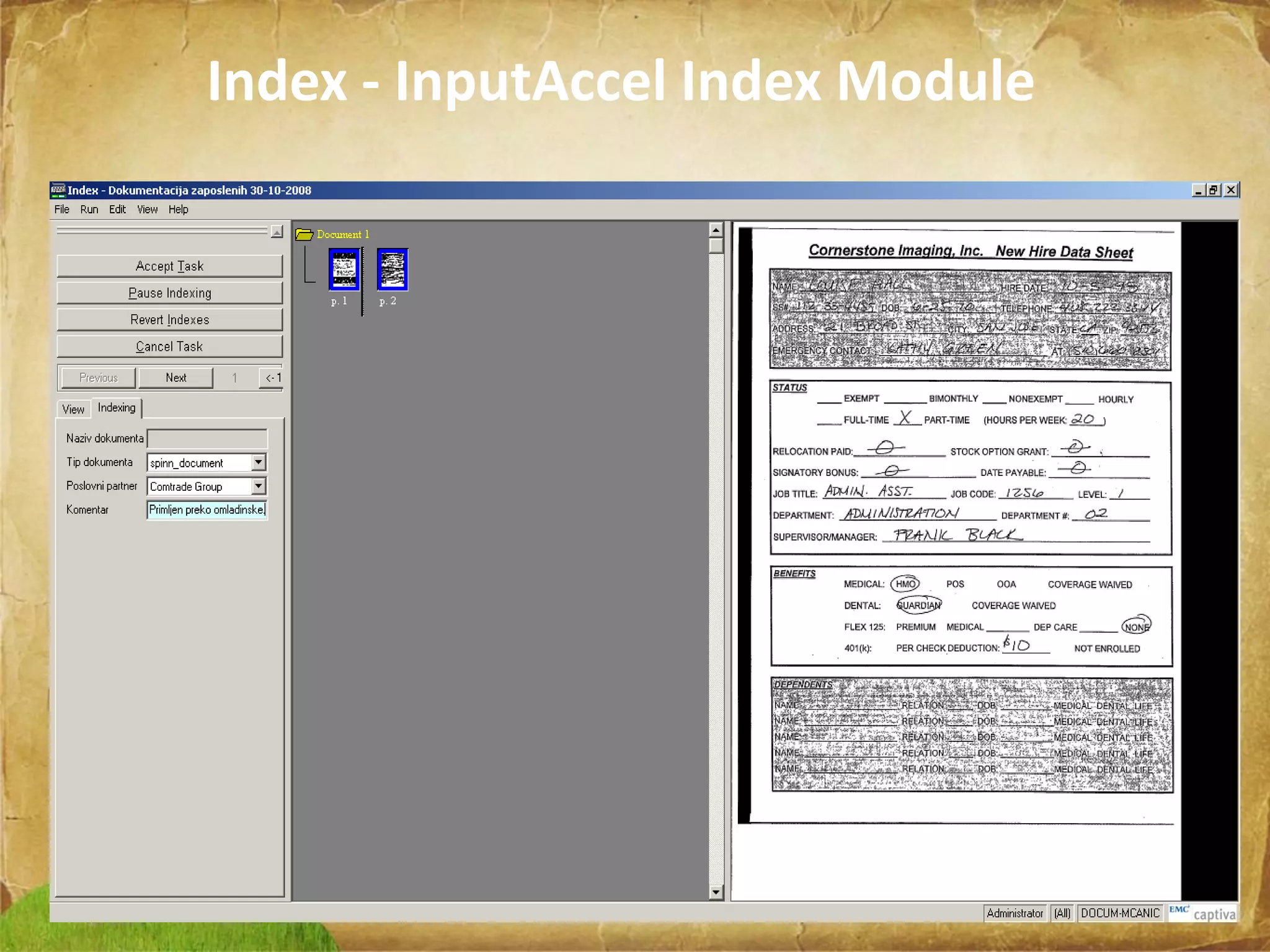Select page 1 thumbnail
This screenshot has height=952, width=1270.
pyautogui.click(x=344, y=269)
